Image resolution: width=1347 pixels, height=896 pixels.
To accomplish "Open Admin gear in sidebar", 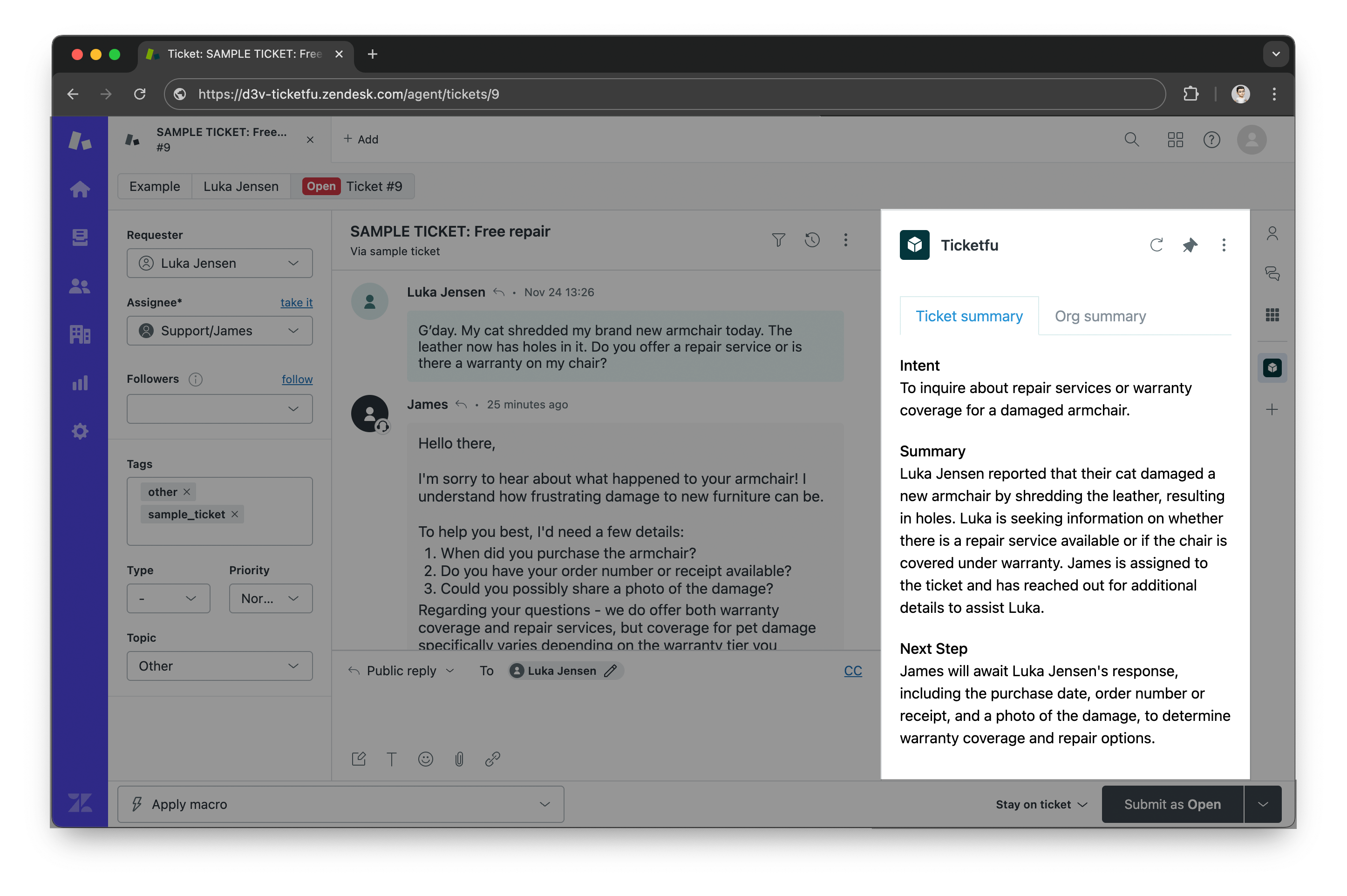I will (80, 431).
